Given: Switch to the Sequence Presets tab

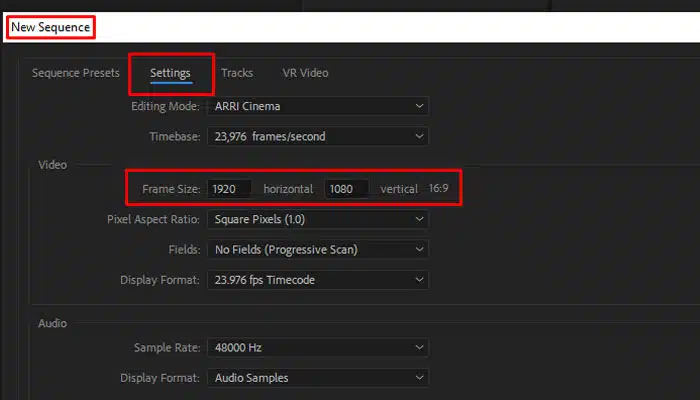Looking at the screenshot, I should [76, 73].
